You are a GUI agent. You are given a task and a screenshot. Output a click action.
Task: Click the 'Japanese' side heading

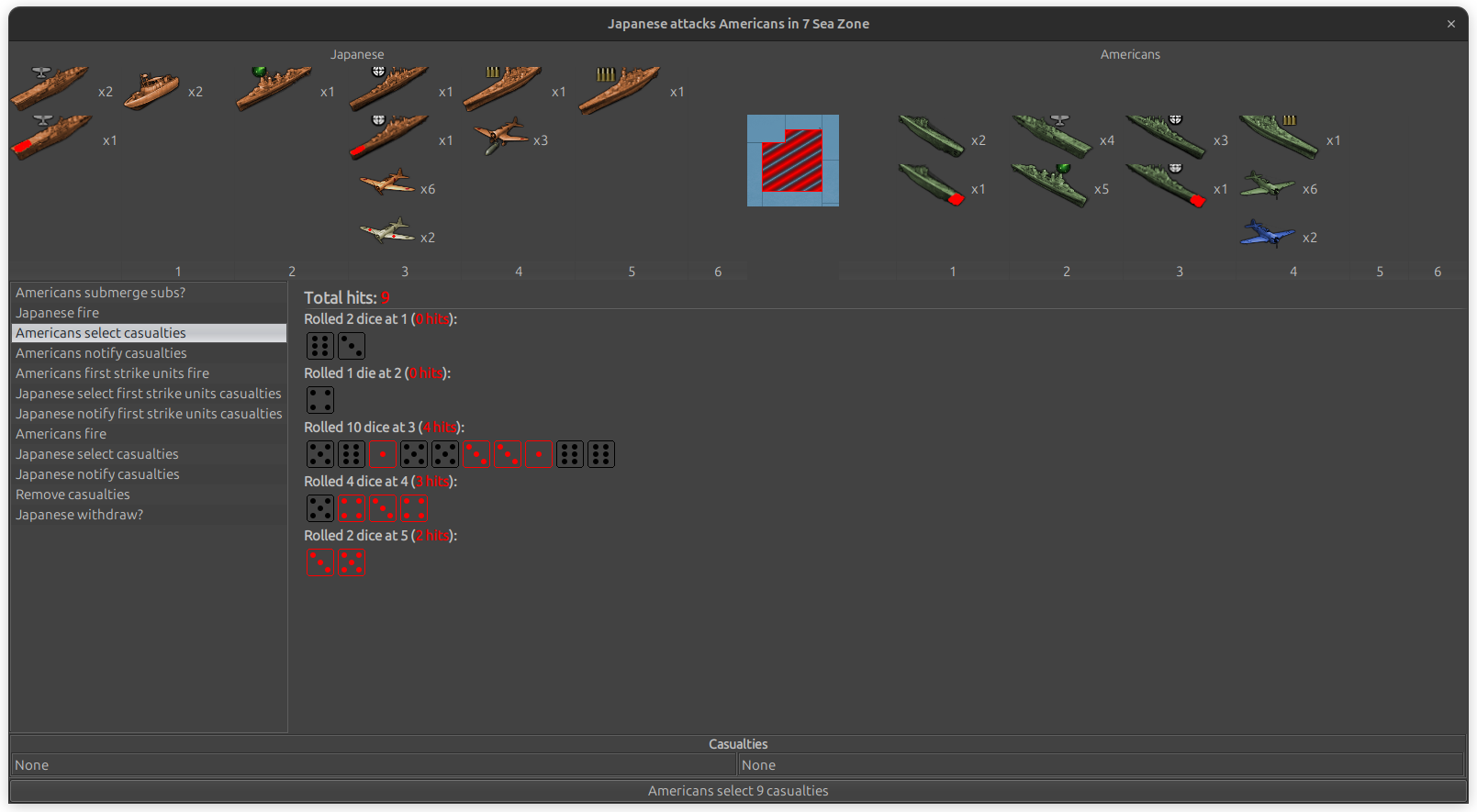click(357, 55)
